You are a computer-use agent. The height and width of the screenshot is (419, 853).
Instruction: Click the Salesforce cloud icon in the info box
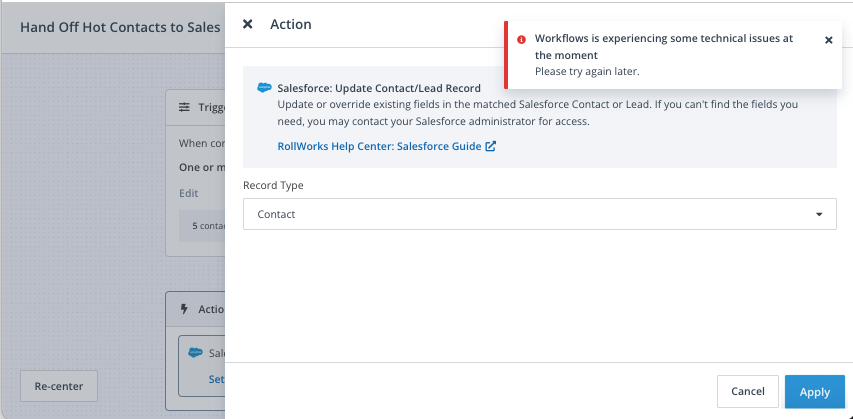coord(264,88)
